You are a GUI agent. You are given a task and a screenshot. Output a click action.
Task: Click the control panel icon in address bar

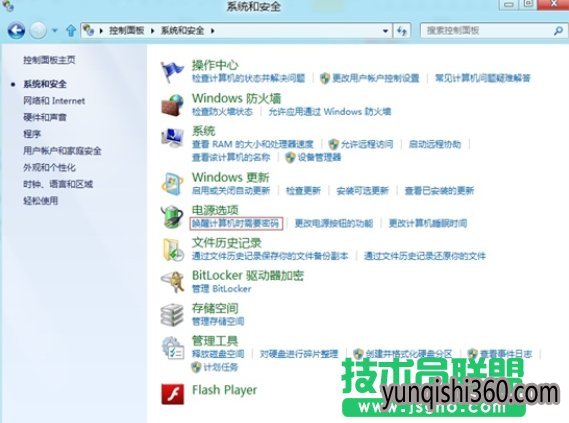88,30
